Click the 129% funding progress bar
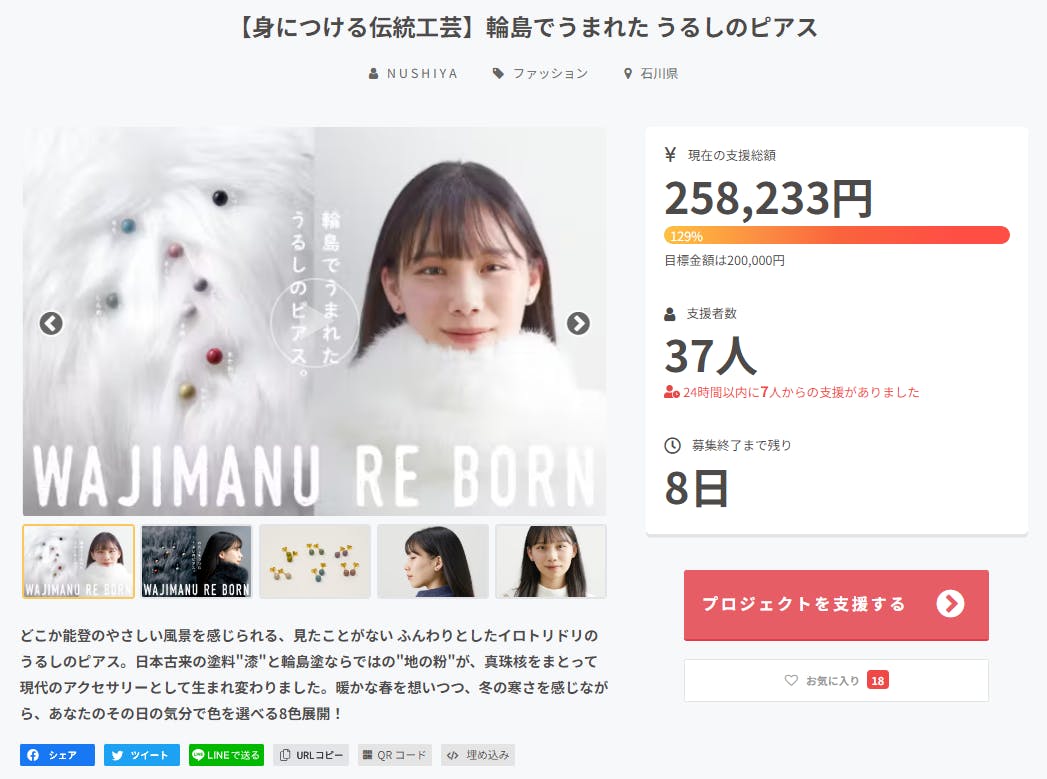1047x779 pixels. pos(837,235)
